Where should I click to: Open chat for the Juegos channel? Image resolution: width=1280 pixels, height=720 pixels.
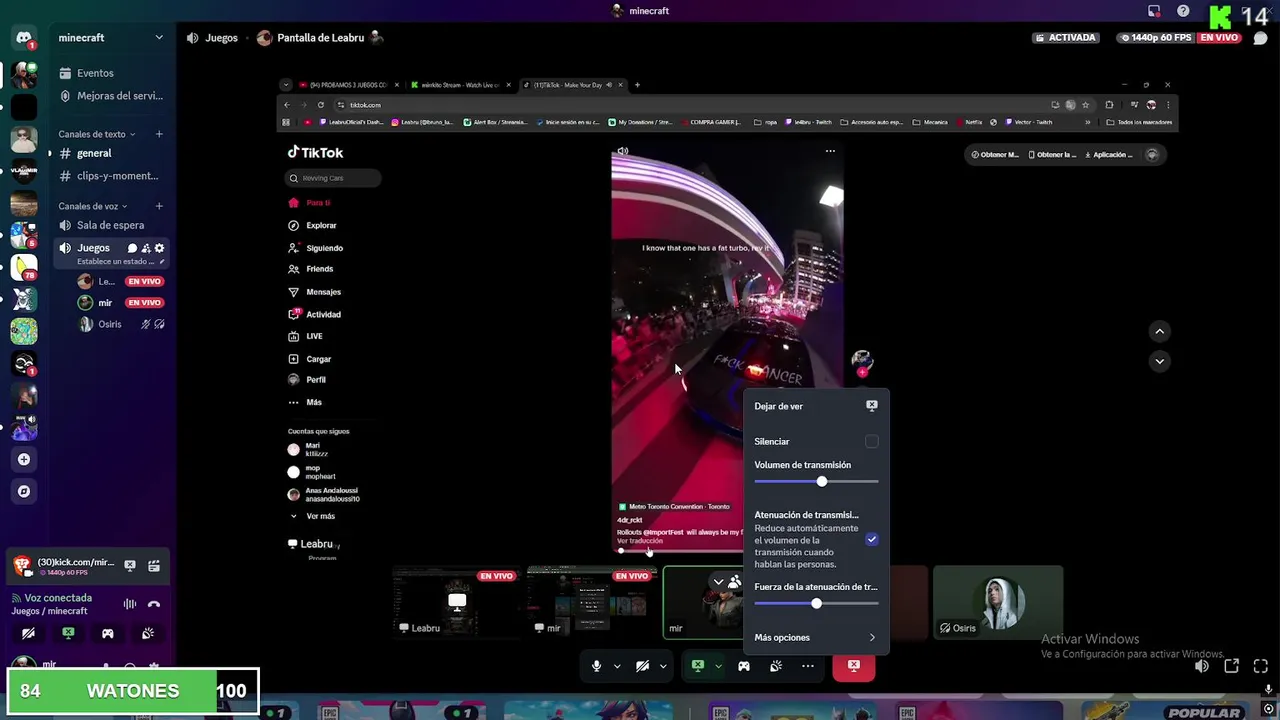[132, 248]
